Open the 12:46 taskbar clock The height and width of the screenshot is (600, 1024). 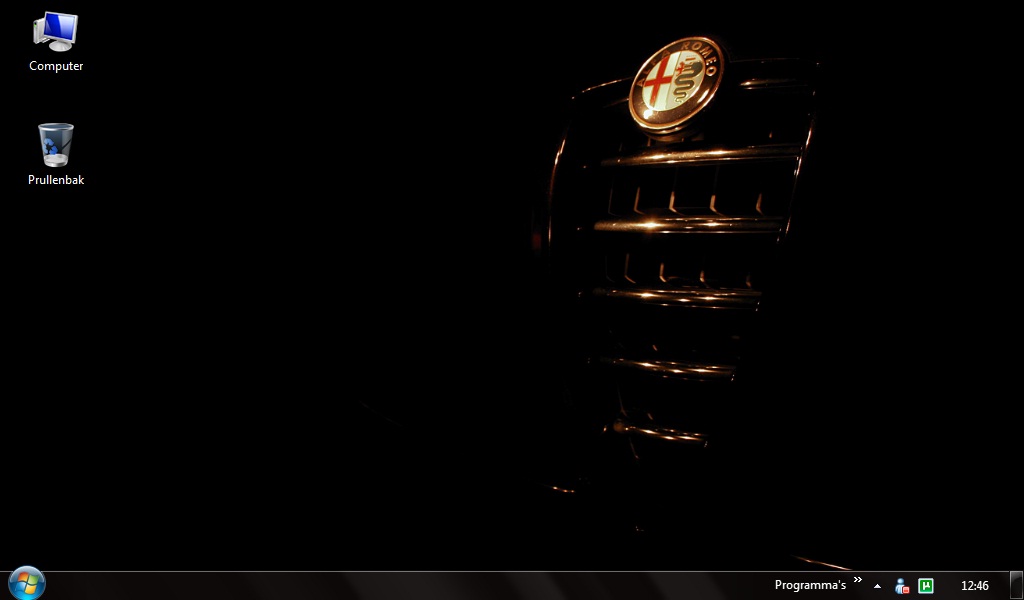[x=974, y=586]
